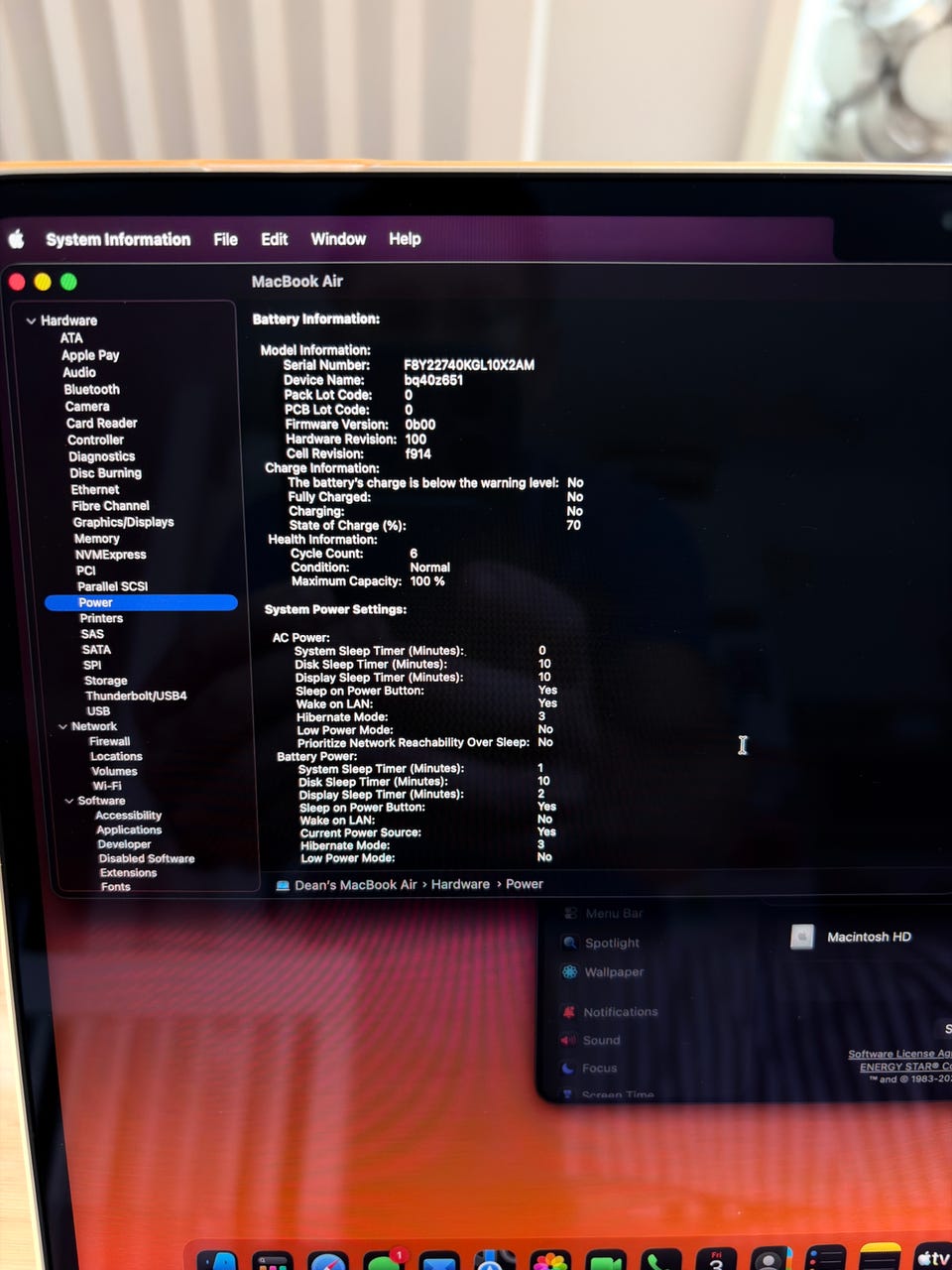Click the Software License Agreement link
Viewport: 952px width, 1270px height.
[x=899, y=1054]
